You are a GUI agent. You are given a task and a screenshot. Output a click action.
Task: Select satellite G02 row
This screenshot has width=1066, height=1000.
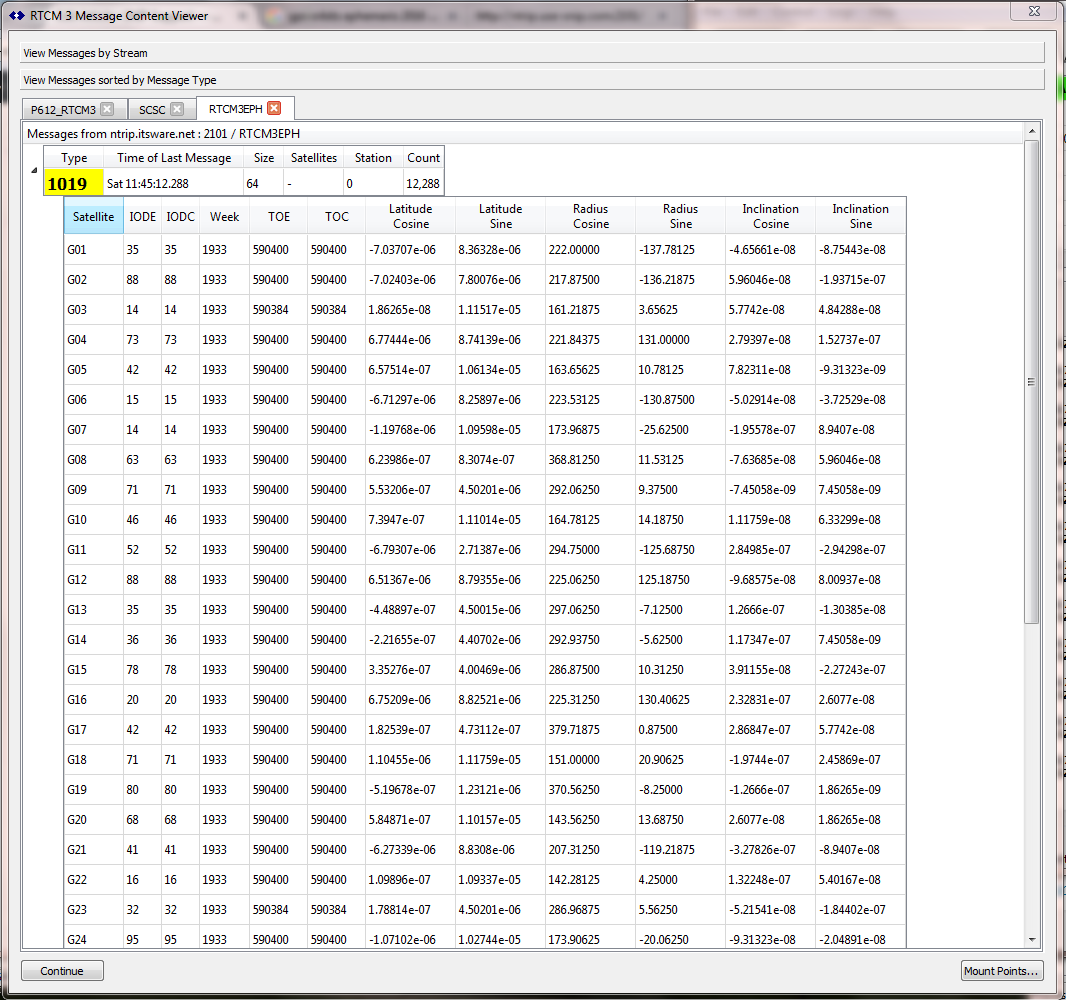click(x=485, y=279)
